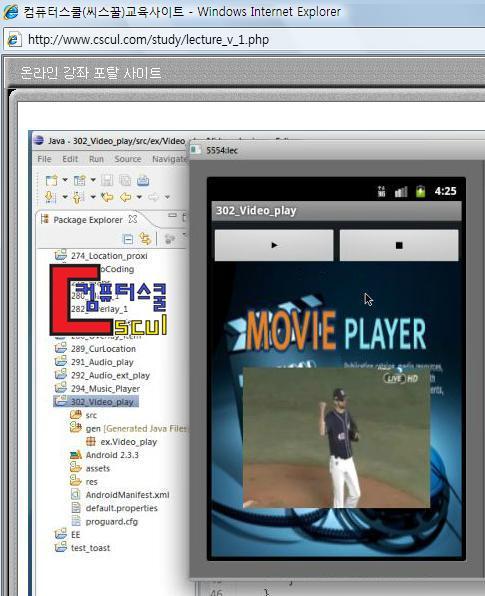Select the res folder
The width and height of the screenshot is (485, 596).
pyautogui.click(x=92, y=482)
